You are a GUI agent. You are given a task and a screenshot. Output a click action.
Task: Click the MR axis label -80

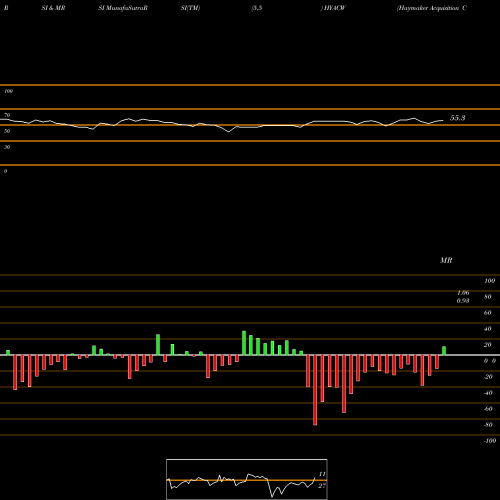[x=488, y=425]
